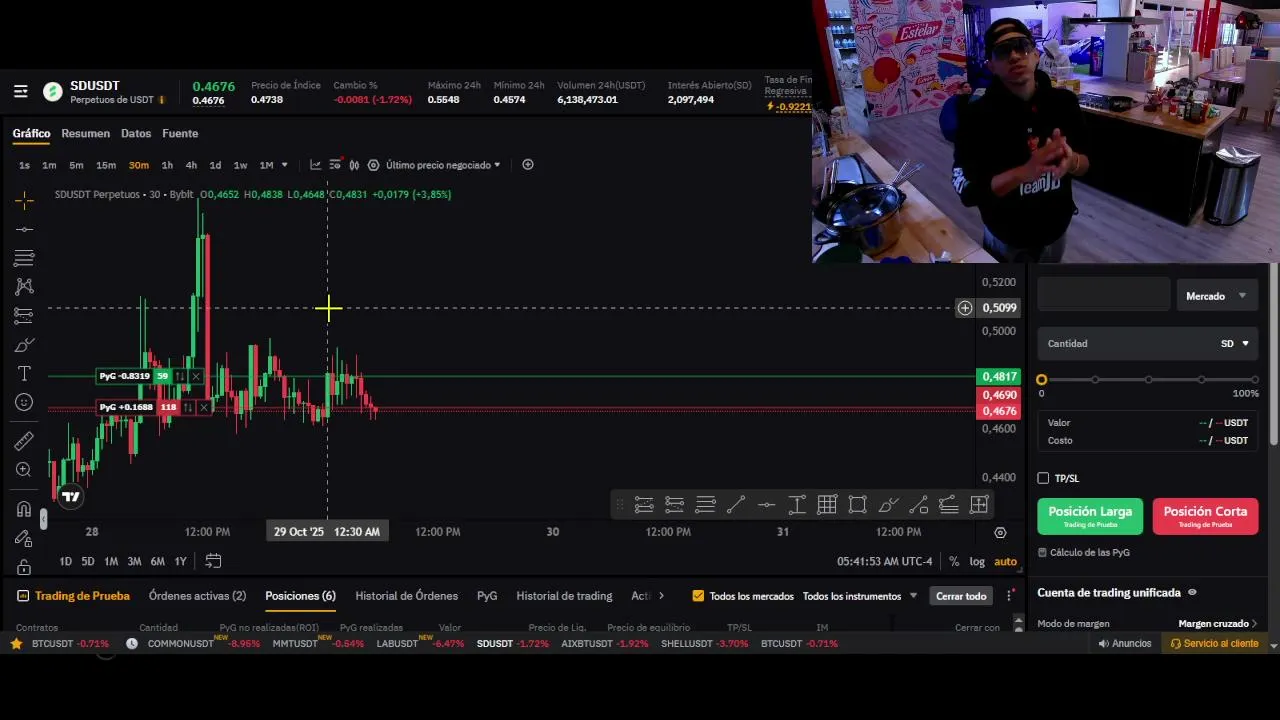Select the XABCD pattern tool
The height and width of the screenshot is (720, 1280).
24,287
